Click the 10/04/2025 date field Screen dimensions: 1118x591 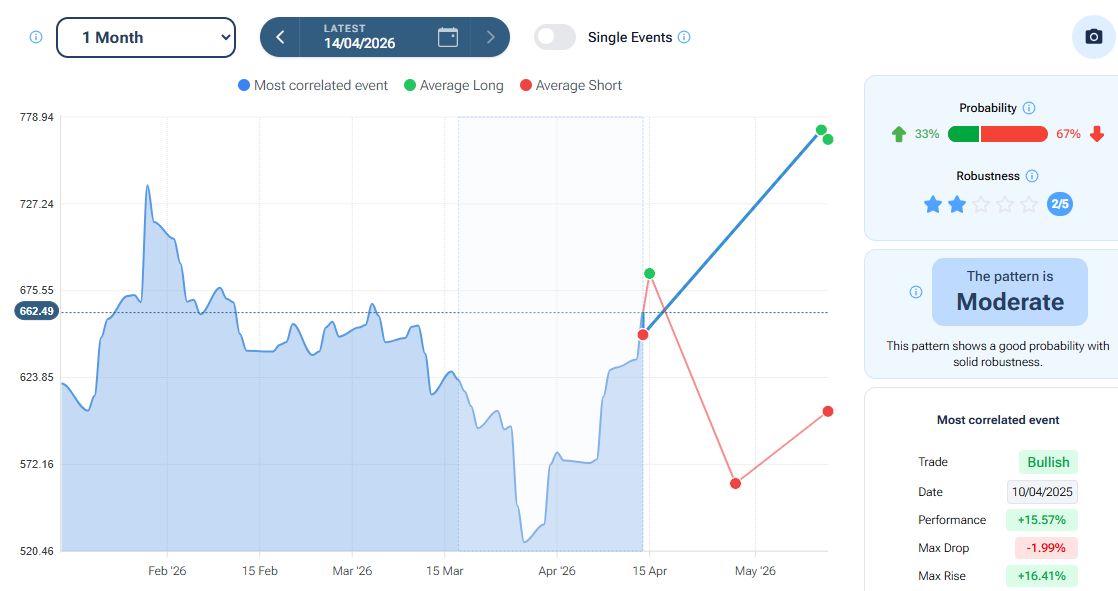1042,492
